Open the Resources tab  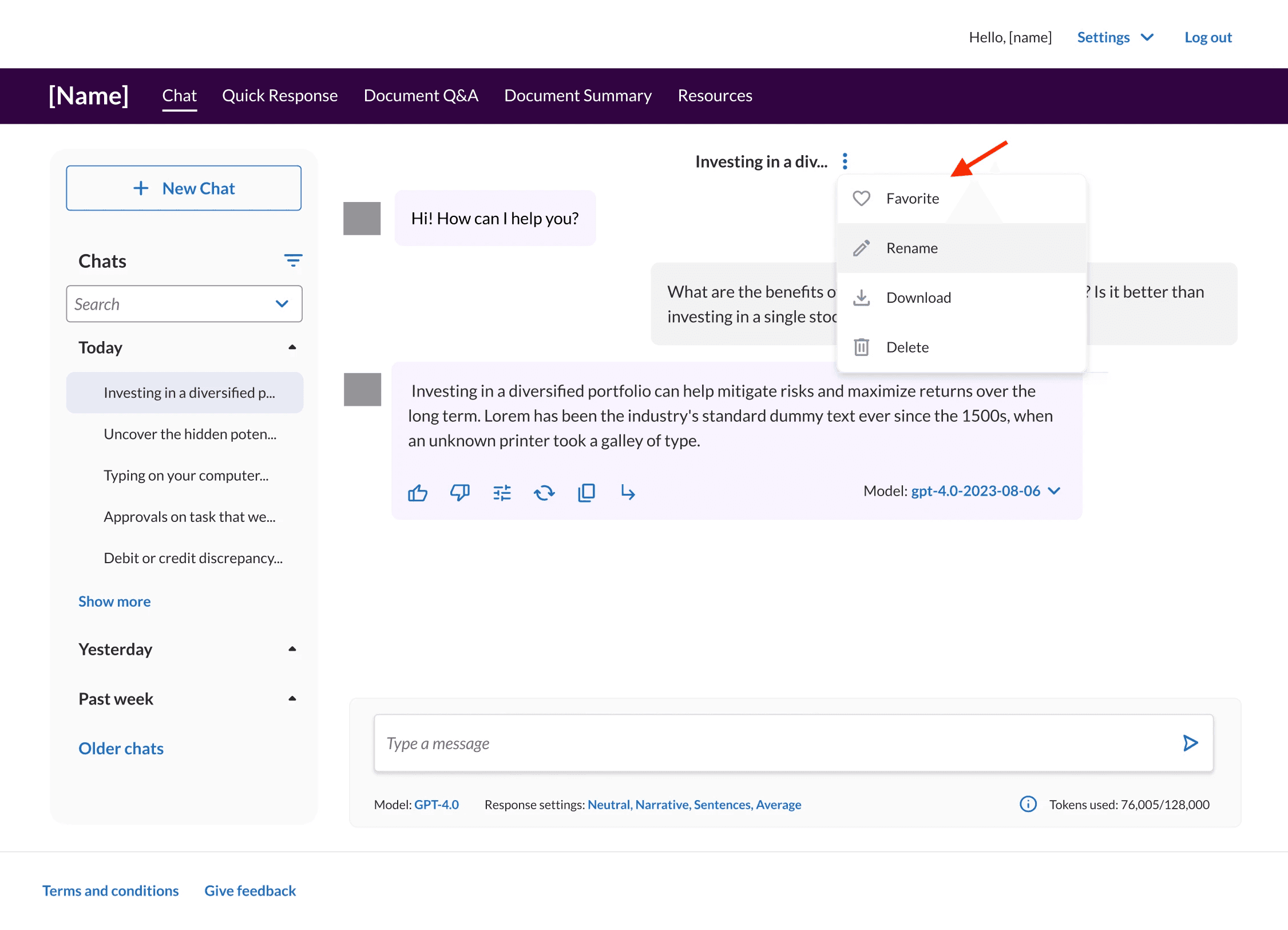coord(715,96)
